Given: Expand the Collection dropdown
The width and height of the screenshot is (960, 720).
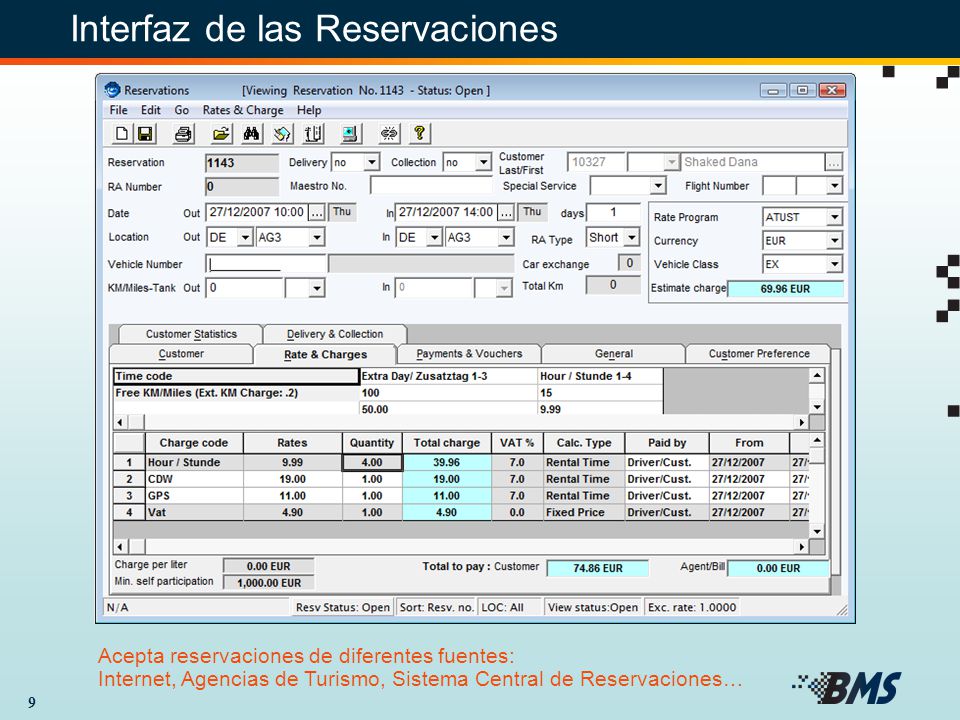Looking at the screenshot, I should (483, 162).
